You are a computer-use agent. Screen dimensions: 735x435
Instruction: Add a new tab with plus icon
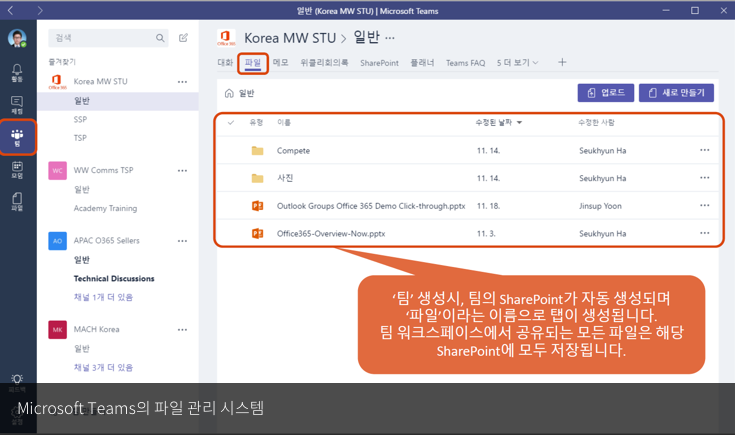coord(562,62)
